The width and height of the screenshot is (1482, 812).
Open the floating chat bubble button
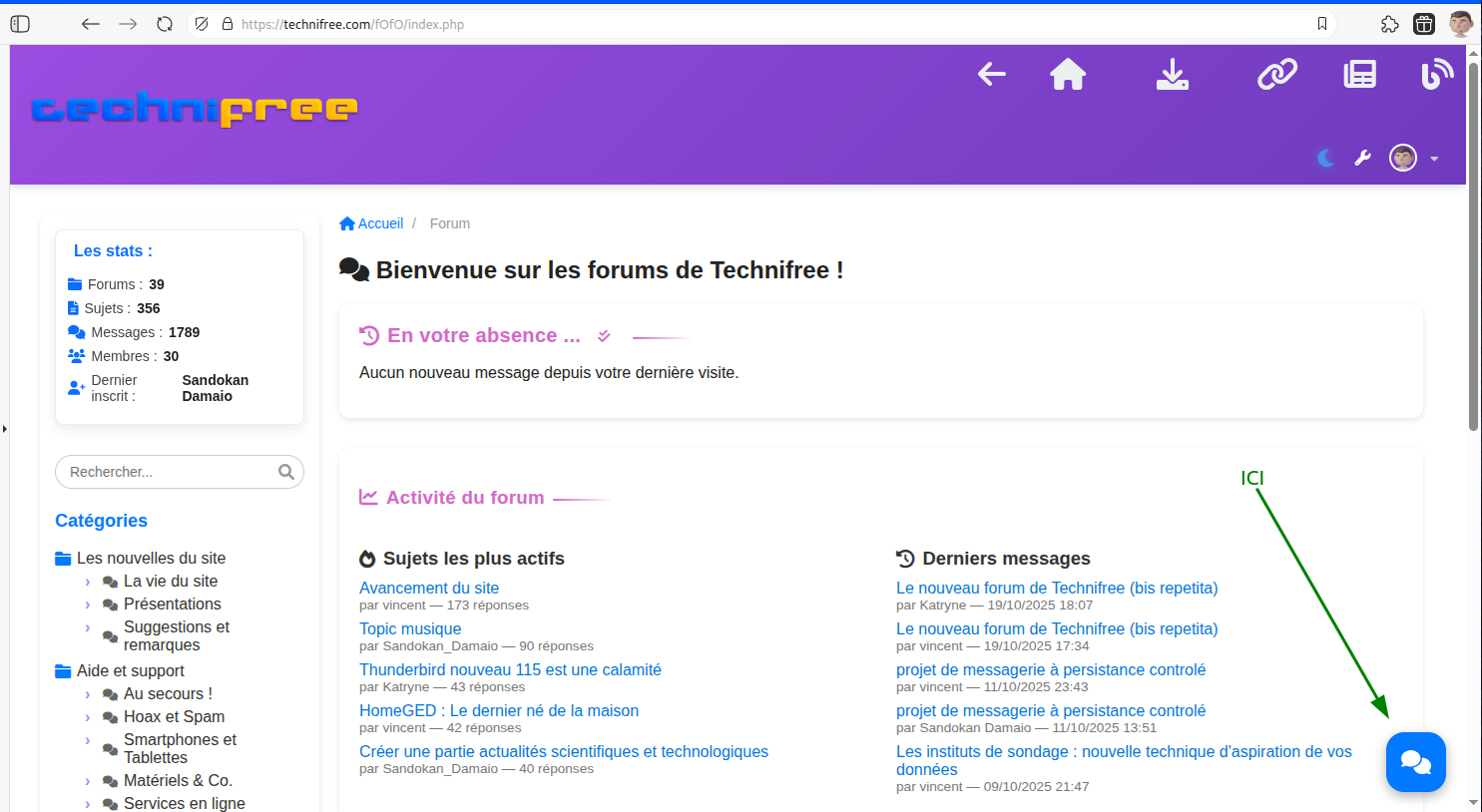[1415, 762]
